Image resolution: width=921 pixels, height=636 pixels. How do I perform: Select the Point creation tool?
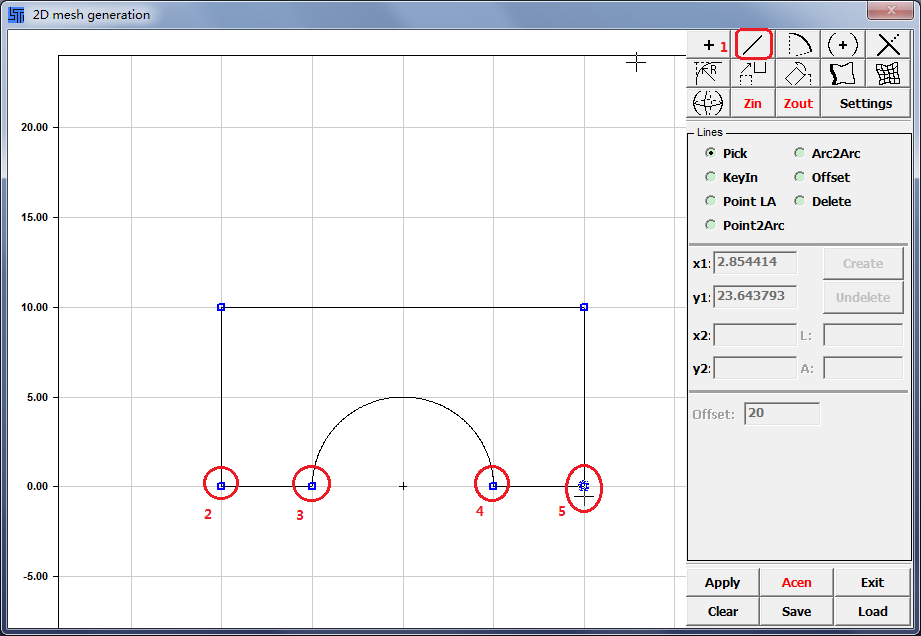(709, 45)
